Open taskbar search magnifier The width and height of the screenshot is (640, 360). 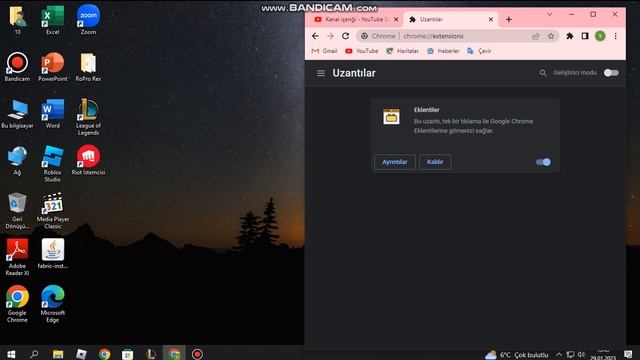pyautogui.click(x=34, y=354)
